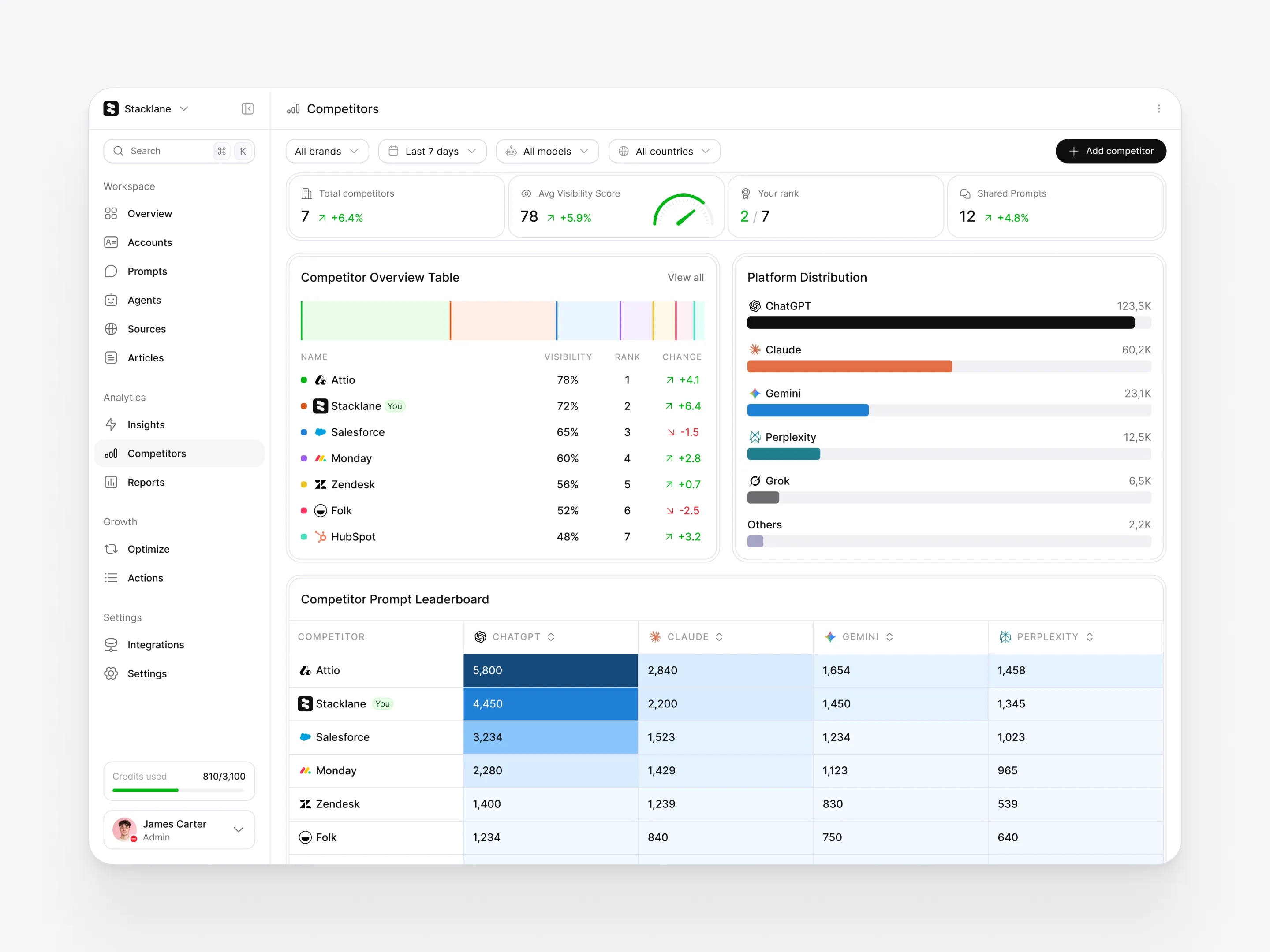Click the Articles document icon
This screenshot has height=952, width=1270.
click(111, 357)
